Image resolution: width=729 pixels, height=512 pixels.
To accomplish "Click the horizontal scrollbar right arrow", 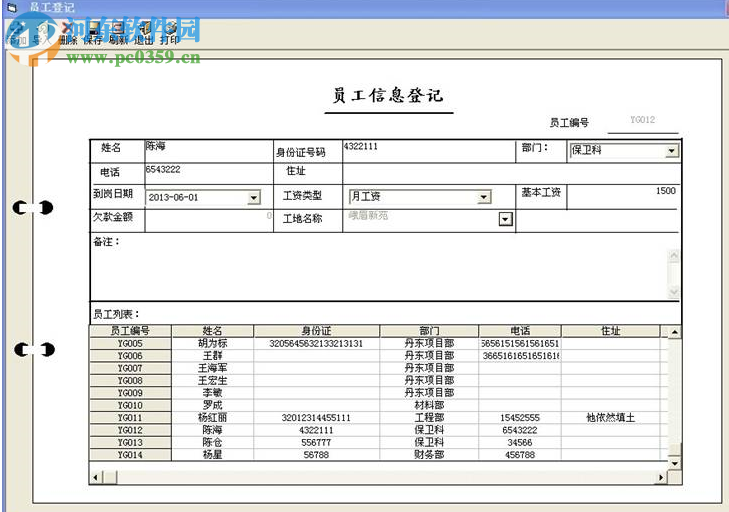I will point(661,477).
